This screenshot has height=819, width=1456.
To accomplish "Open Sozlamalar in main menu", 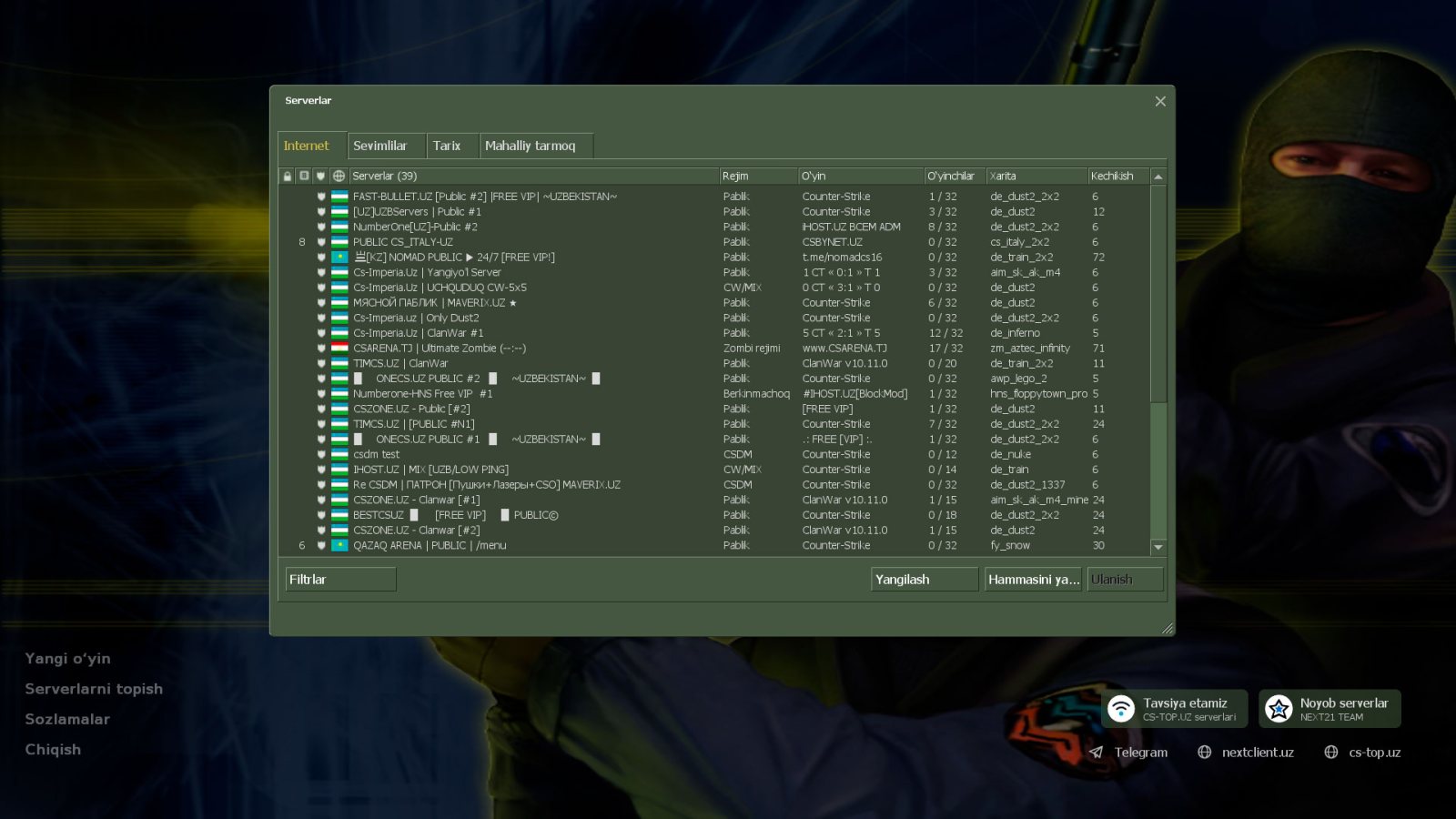I will 67,719.
